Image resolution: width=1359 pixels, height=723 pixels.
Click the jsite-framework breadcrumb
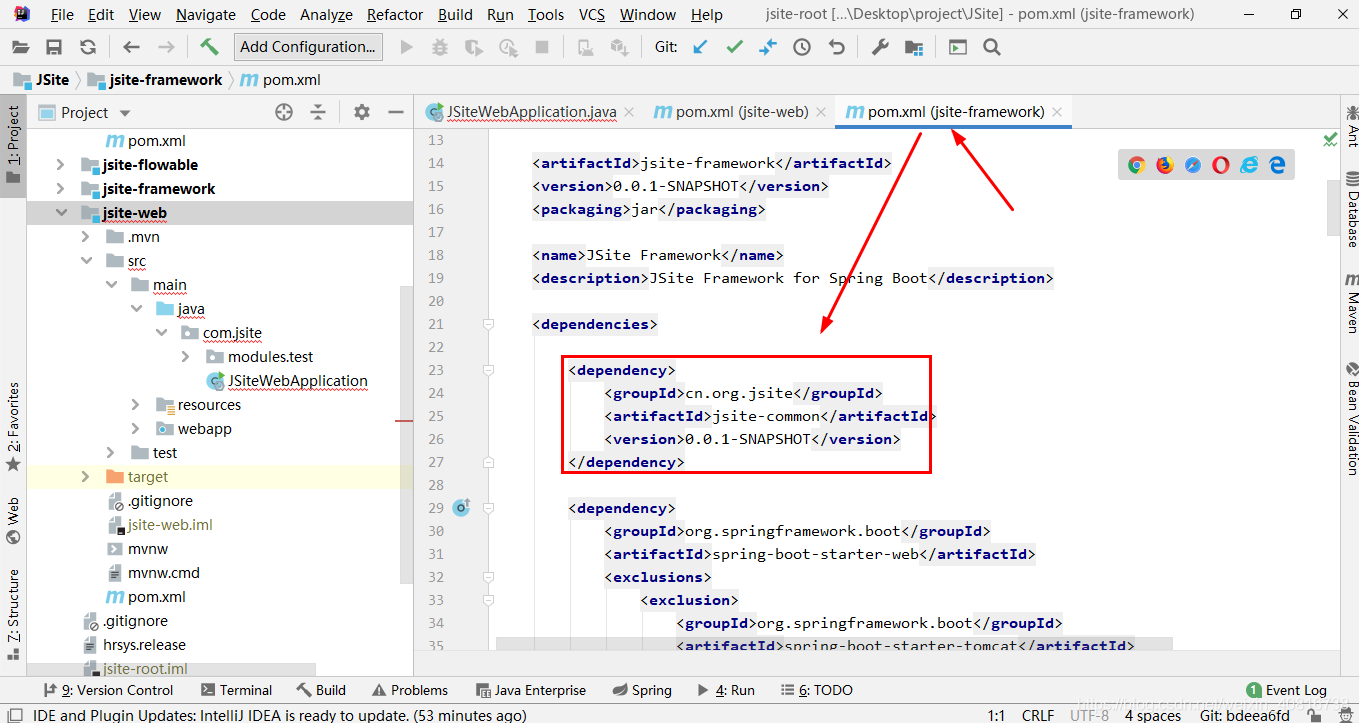[x=154, y=80]
